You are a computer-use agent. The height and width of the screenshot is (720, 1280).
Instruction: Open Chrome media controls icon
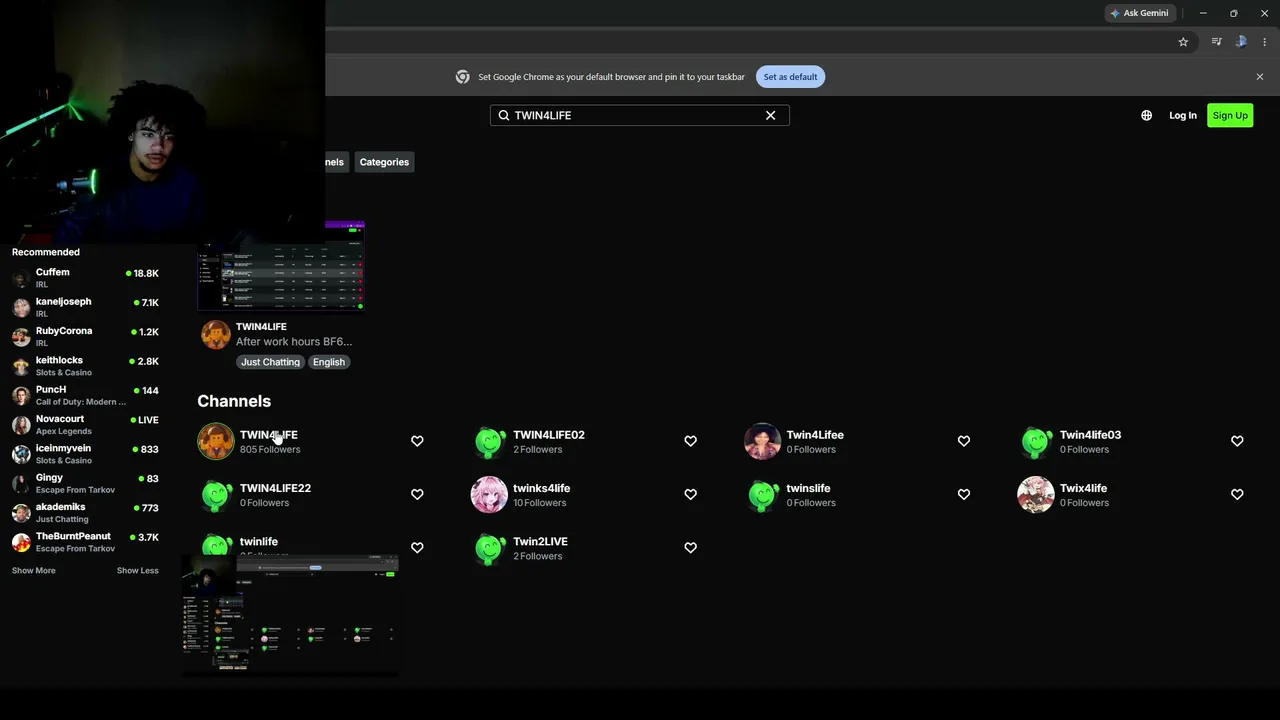(x=1216, y=42)
